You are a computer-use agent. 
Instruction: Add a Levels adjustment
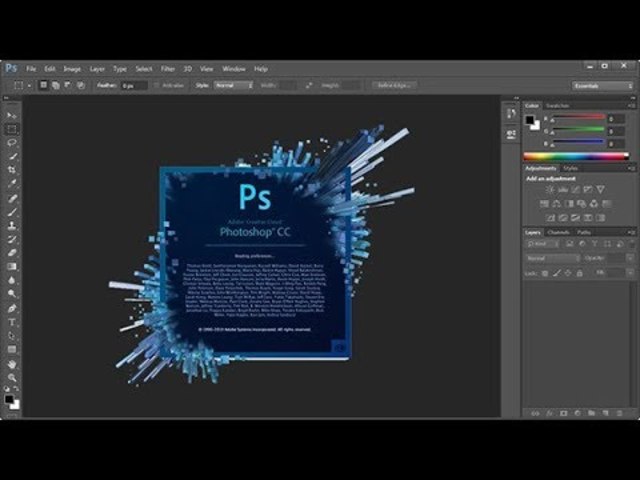[x=563, y=189]
